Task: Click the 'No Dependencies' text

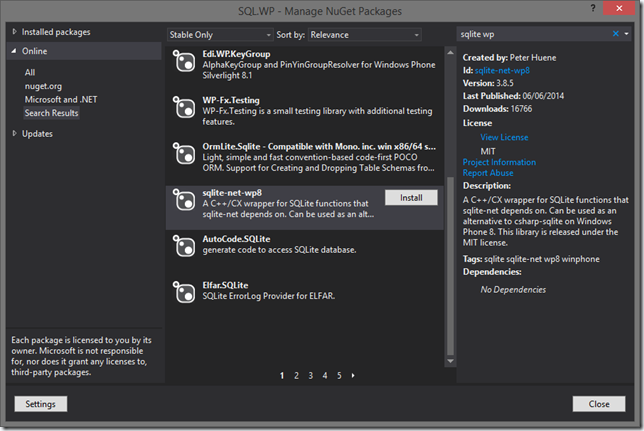Action: pos(513,290)
